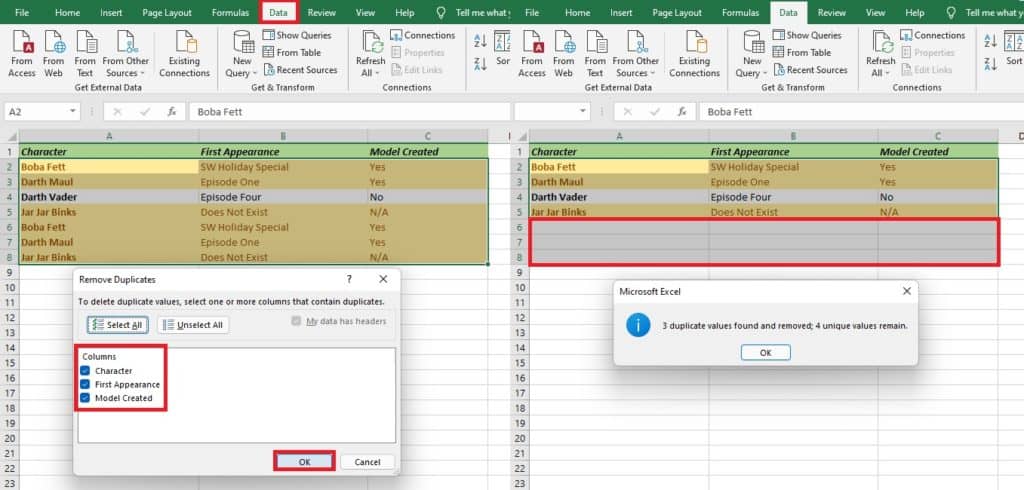The height and width of the screenshot is (490, 1024).
Task: Click the fx Insert Function icon on left
Action: click(172, 112)
